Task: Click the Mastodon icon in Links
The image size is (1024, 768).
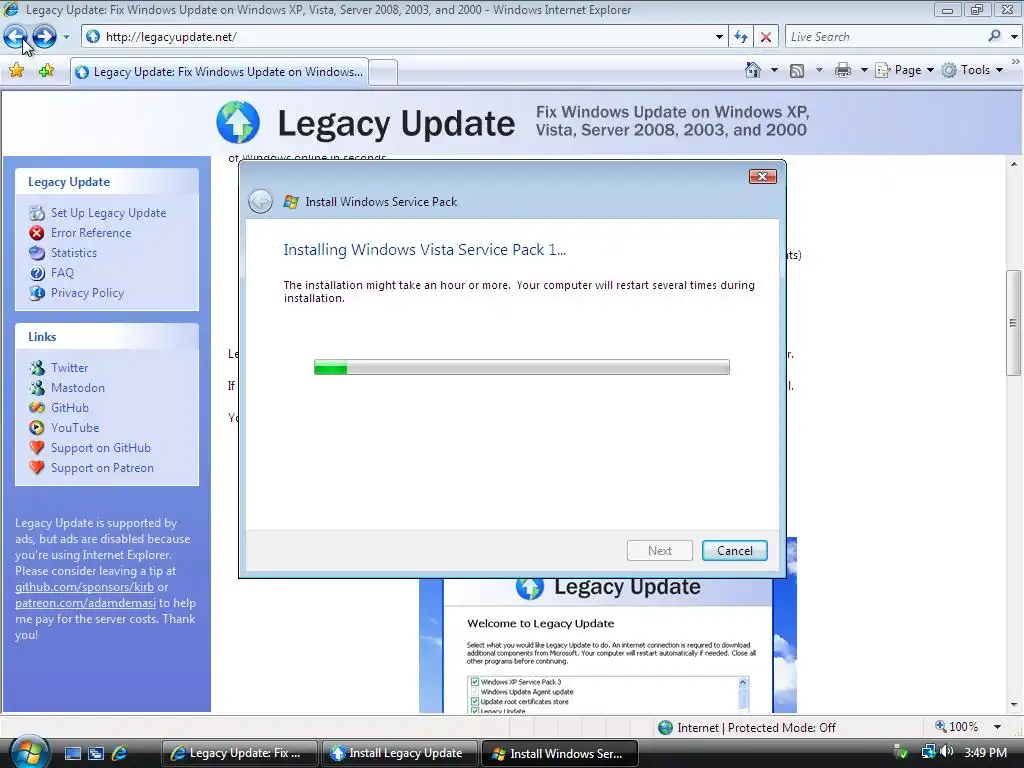Action: point(37,388)
